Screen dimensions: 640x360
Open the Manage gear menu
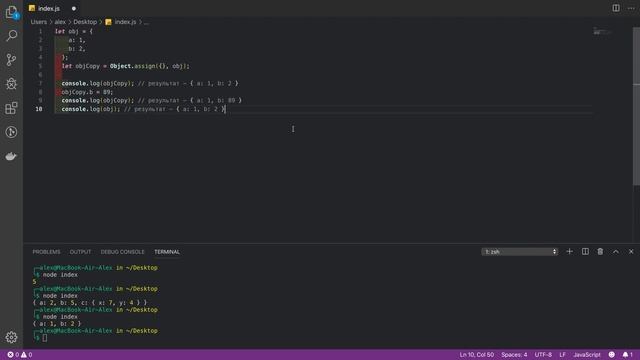point(11,337)
